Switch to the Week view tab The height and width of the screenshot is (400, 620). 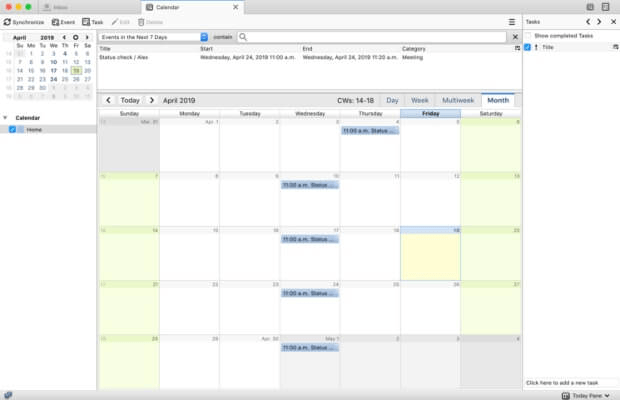point(420,100)
